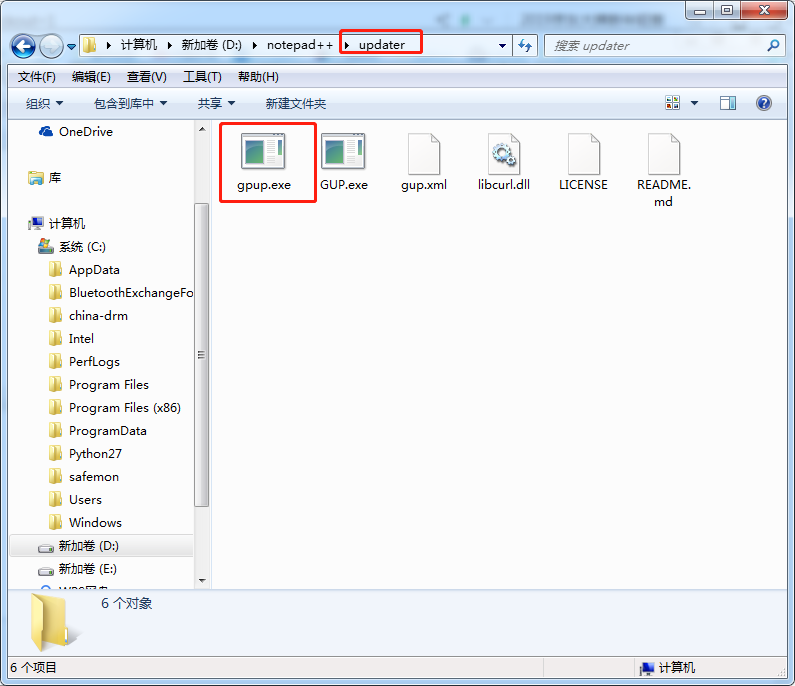Click the navigation pane scrollbar thumb

(x=202, y=355)
